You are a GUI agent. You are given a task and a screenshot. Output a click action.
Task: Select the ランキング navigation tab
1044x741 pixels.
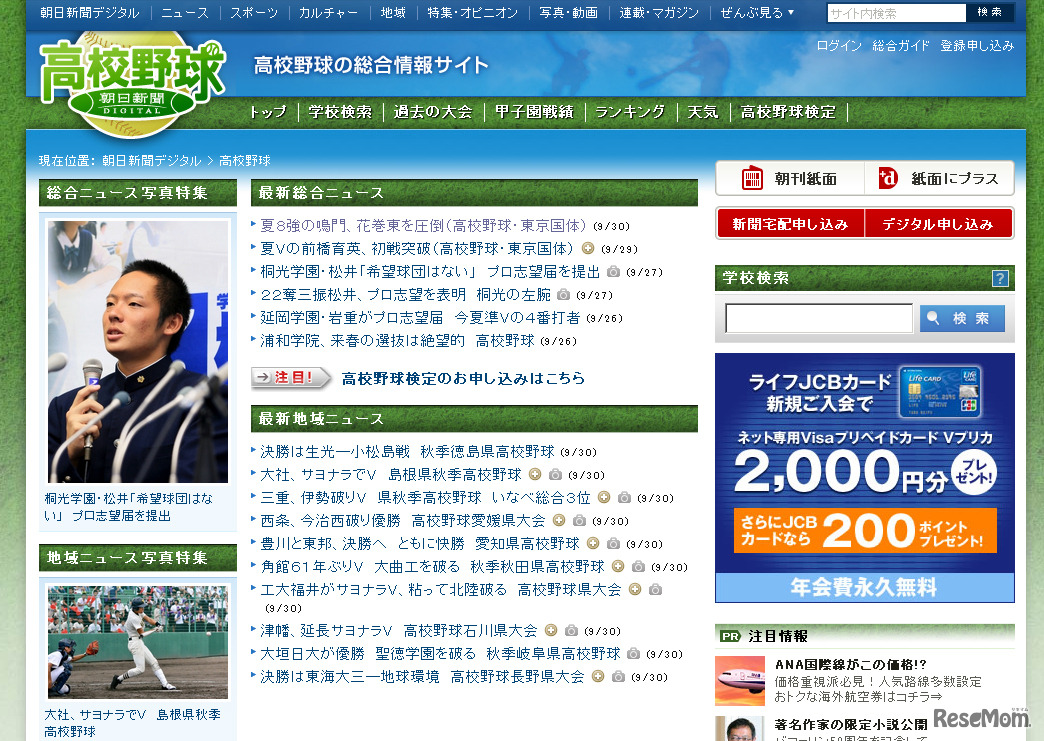[x=630, y=112]
